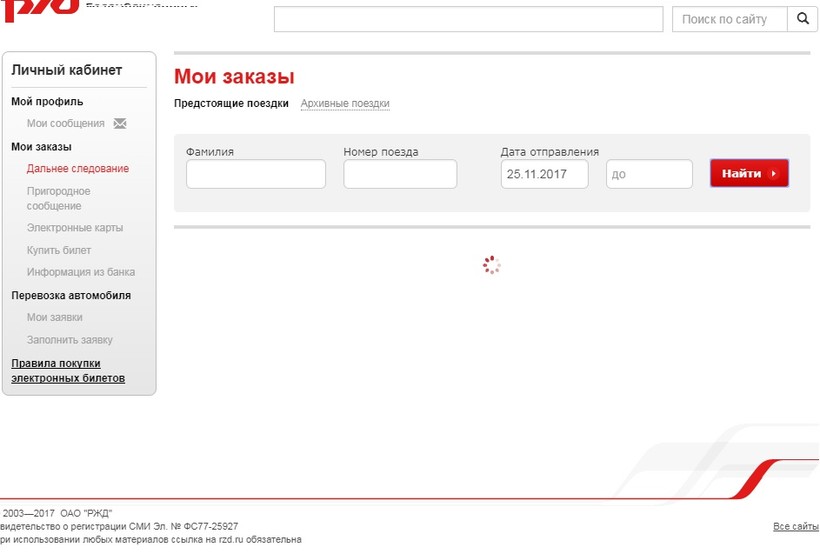Open Информация из банка
Image resolution: width=820 pixels, height=554 pixels.
pos(81,272)
